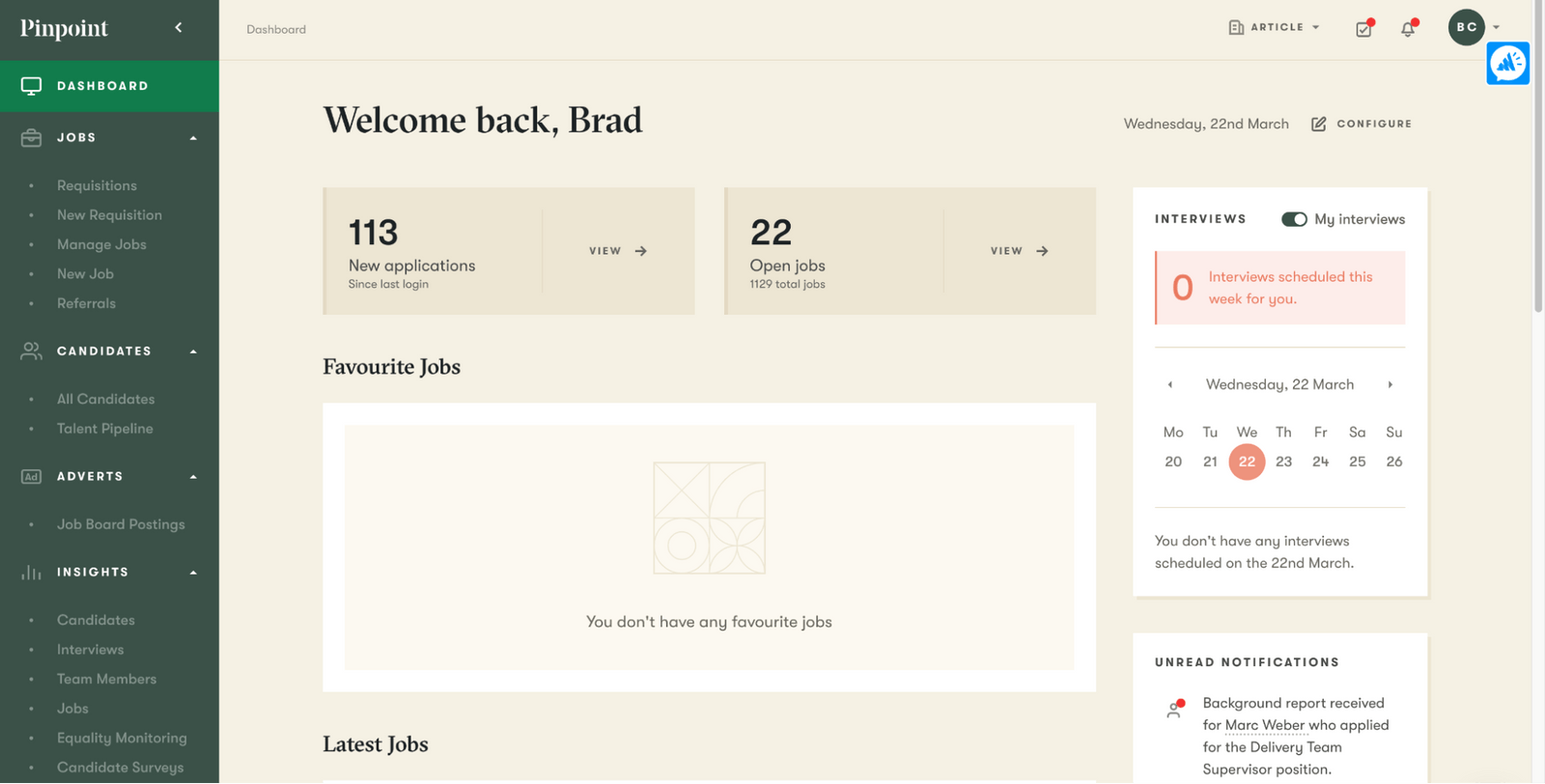Select the Candidates people icon

[x=30, y=350]
